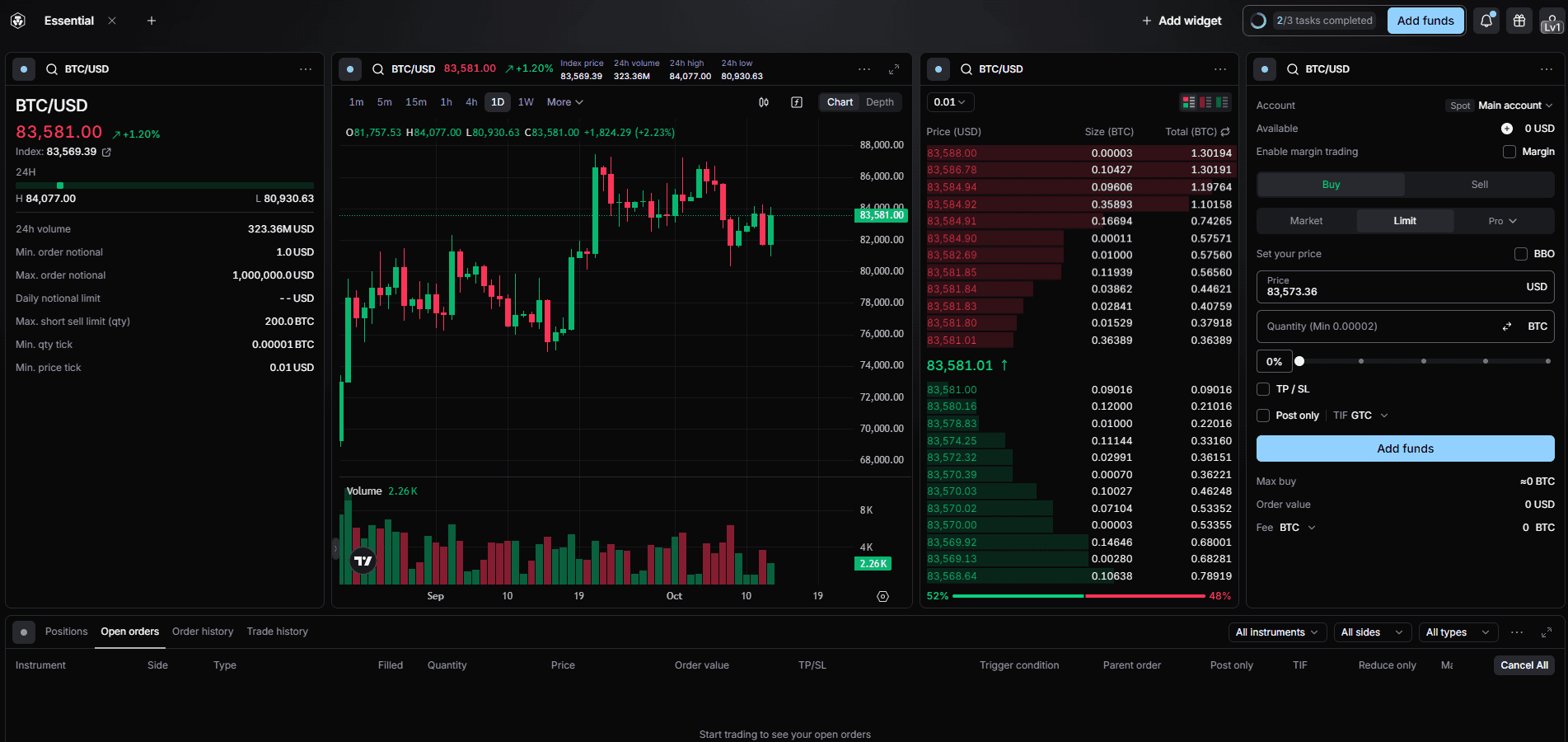Expand the open orders panel to fullscreen
Image resolution: width=1568 pixels, height=742 pixels.
click(x=1547, y=632)
